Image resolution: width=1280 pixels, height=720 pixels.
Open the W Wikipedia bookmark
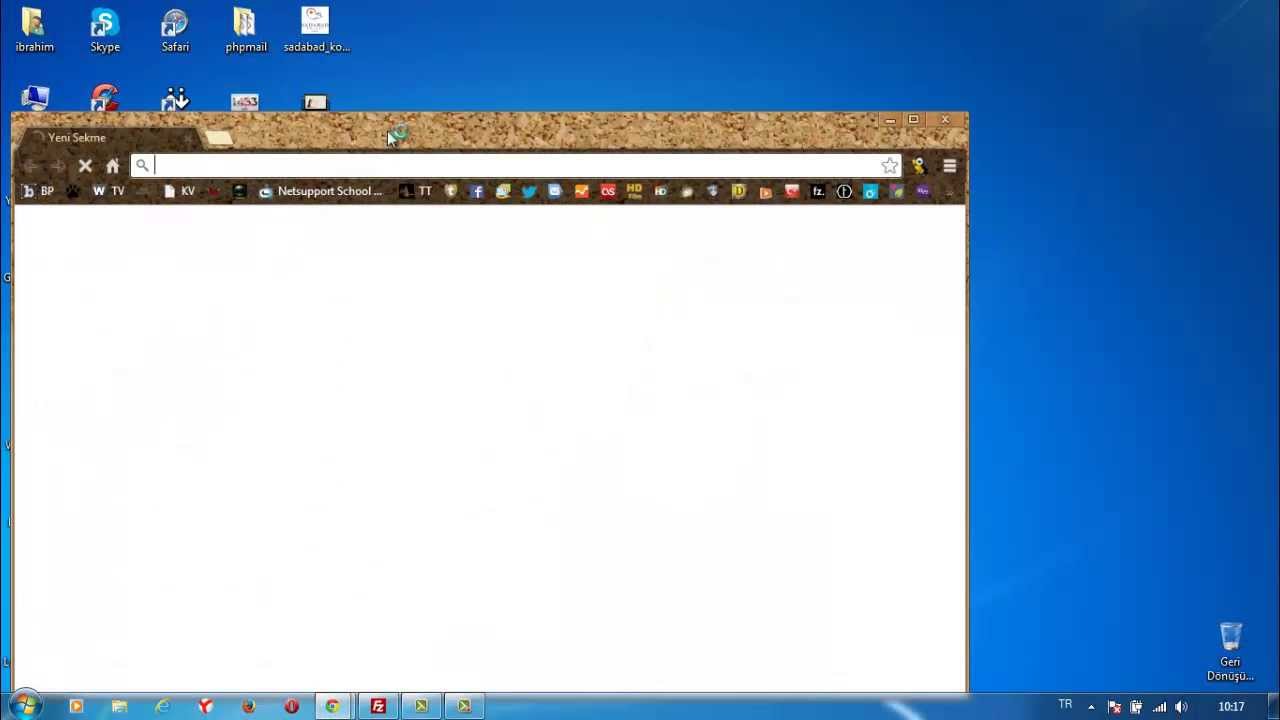point(98,191)
